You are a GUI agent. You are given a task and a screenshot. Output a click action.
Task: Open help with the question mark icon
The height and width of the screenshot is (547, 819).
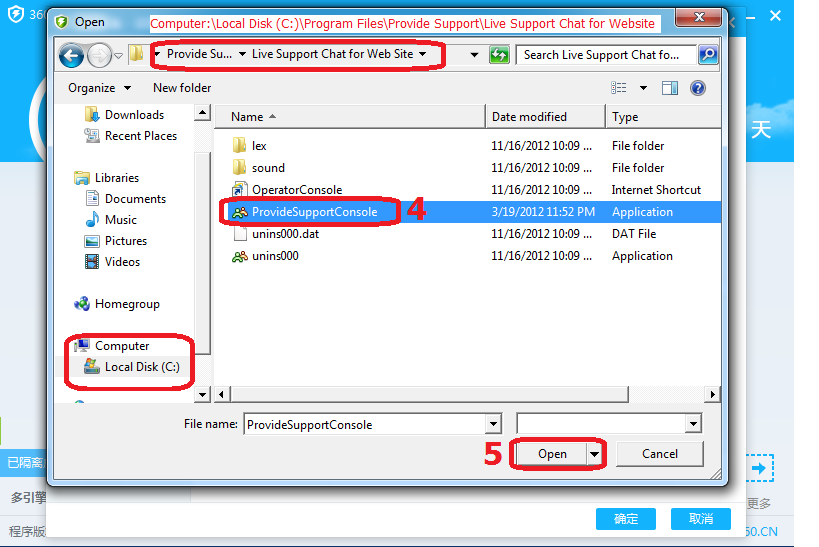pos(698,88)
